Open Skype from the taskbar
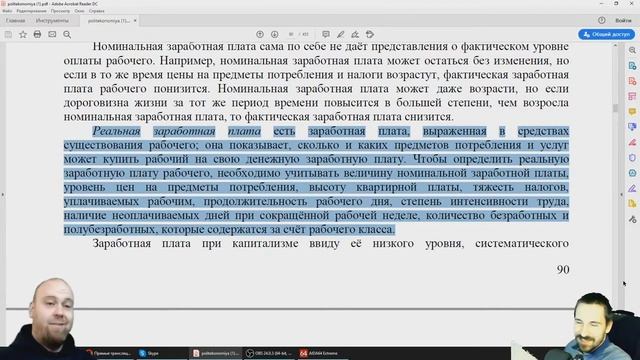 click(x=149, y=353)
